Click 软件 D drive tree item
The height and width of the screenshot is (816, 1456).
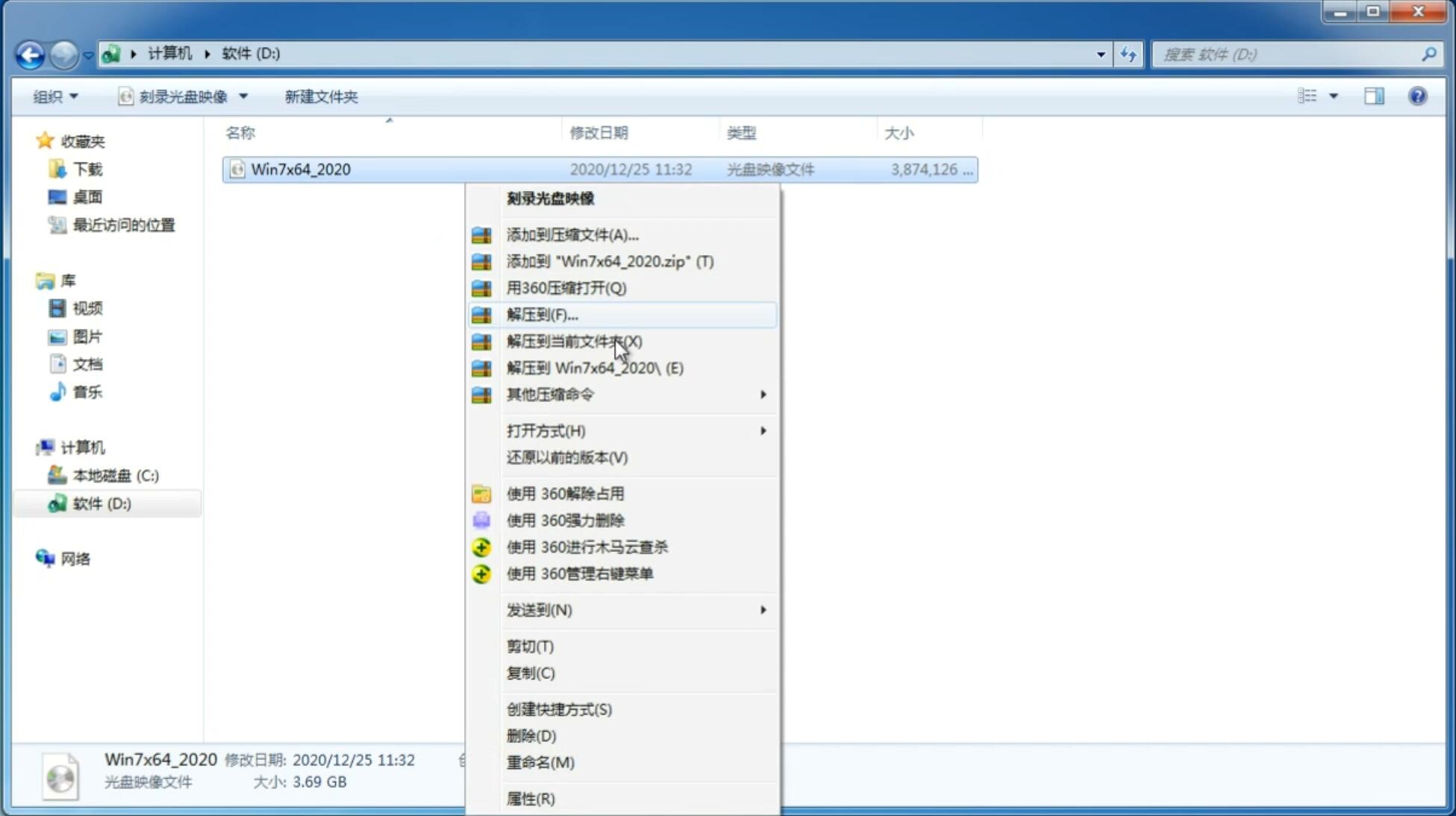(x=101, y=503)
